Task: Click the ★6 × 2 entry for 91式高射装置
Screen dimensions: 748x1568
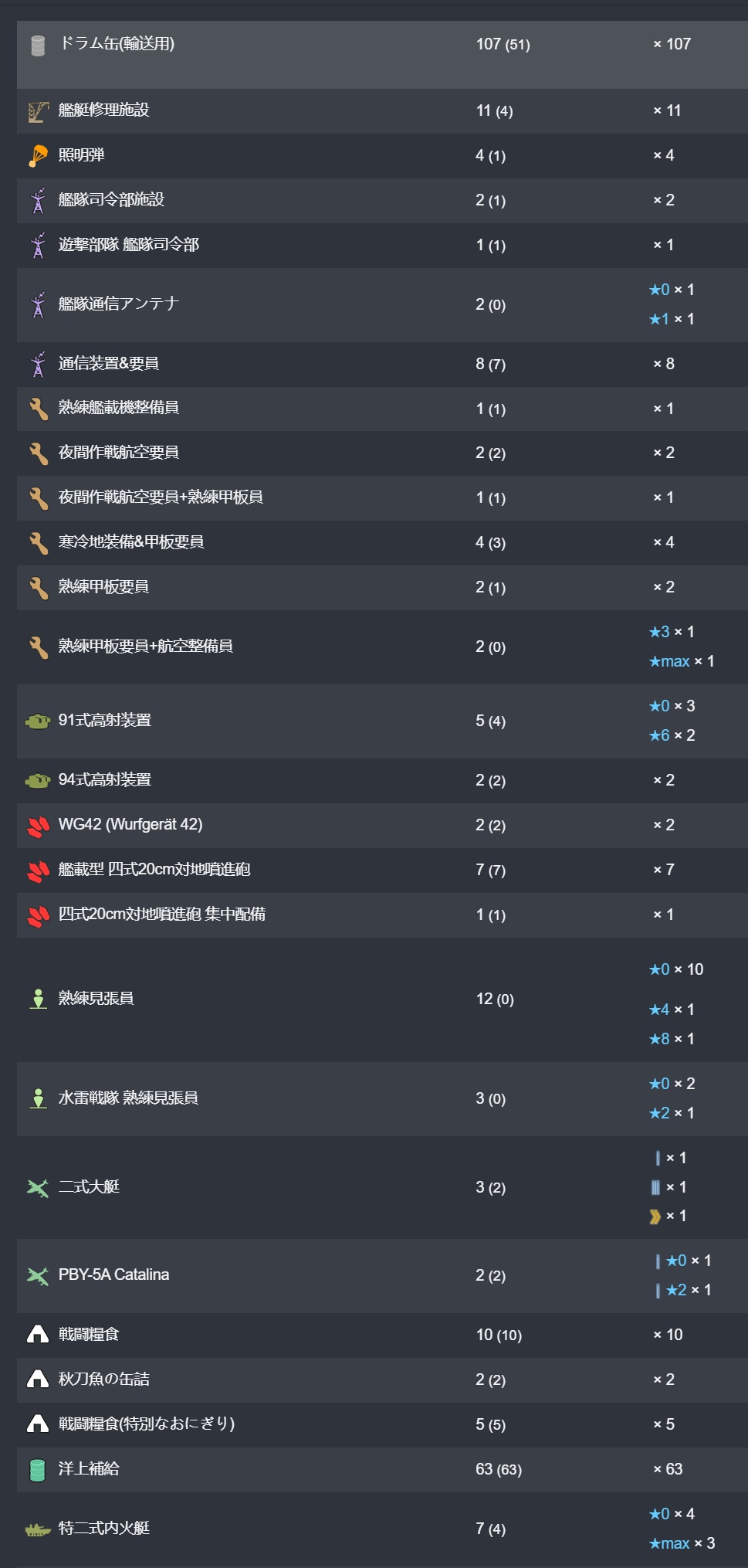Action: 672,735
